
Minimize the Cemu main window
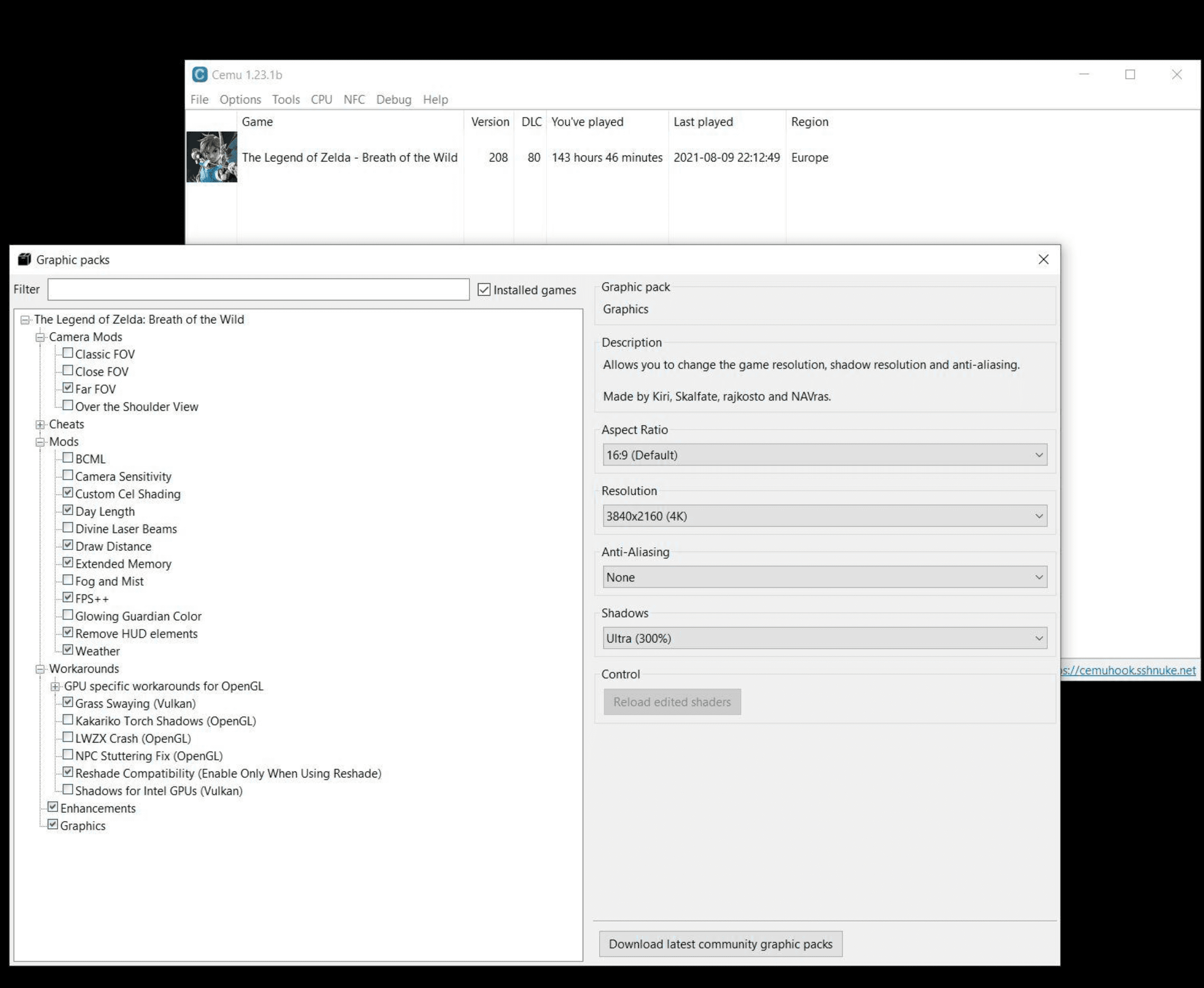(x=1084, y=75)
